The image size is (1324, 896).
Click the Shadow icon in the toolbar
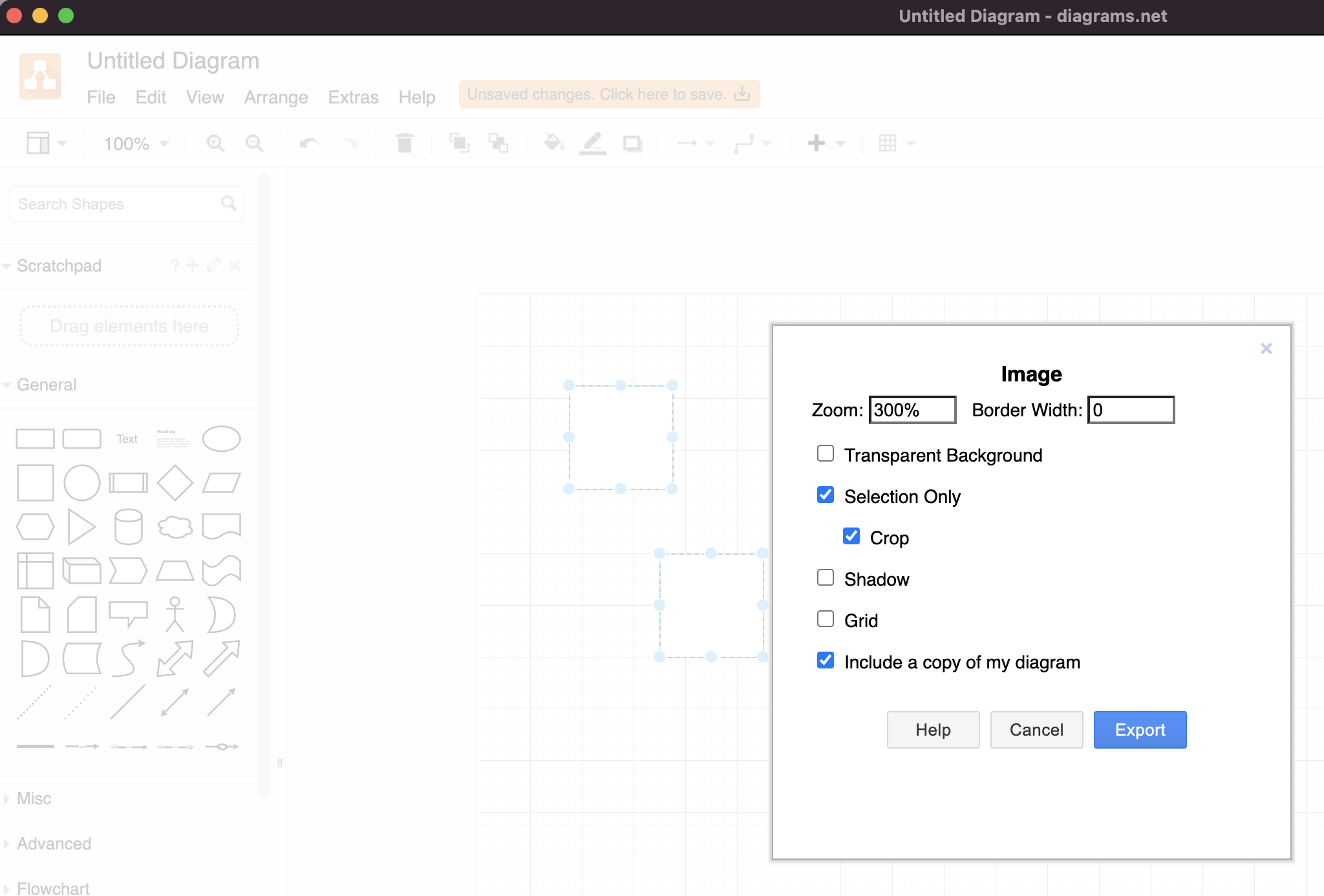pos(631,143)
